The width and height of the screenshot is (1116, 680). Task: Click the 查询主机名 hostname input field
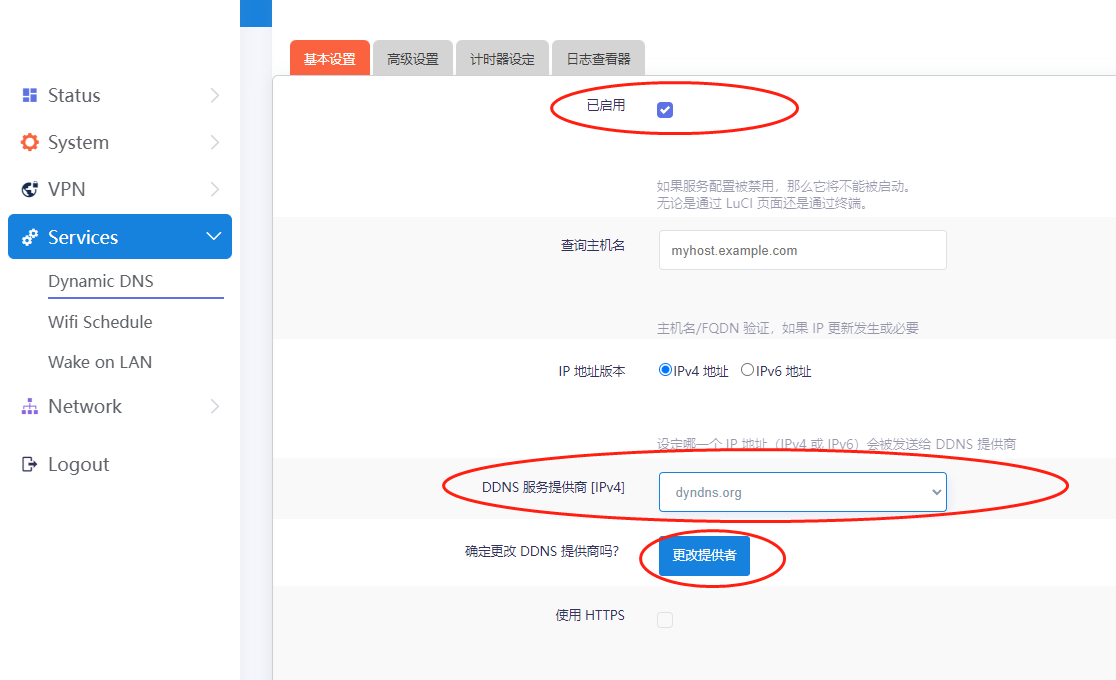802,250
